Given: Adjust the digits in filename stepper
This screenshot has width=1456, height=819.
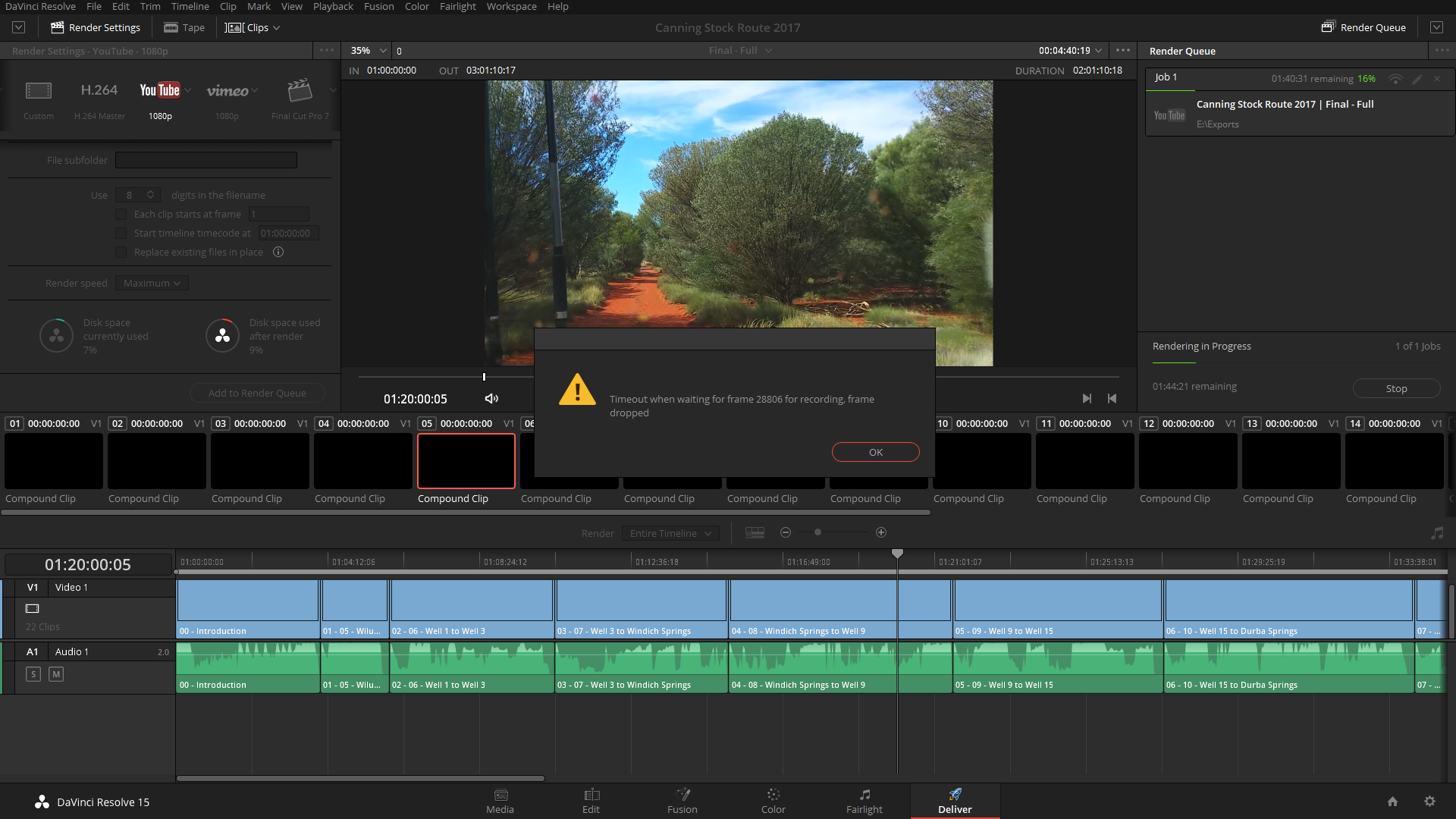Looking at the screenshot, I should (150, 195).
